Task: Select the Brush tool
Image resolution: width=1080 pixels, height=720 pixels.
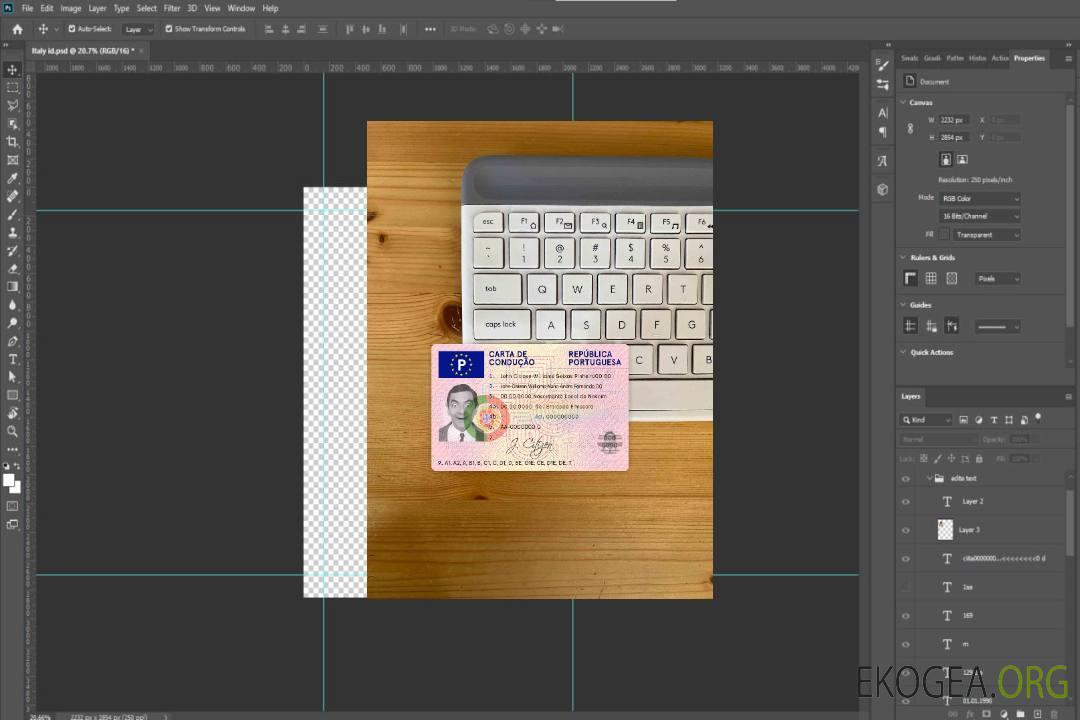Action: point(12,215)
